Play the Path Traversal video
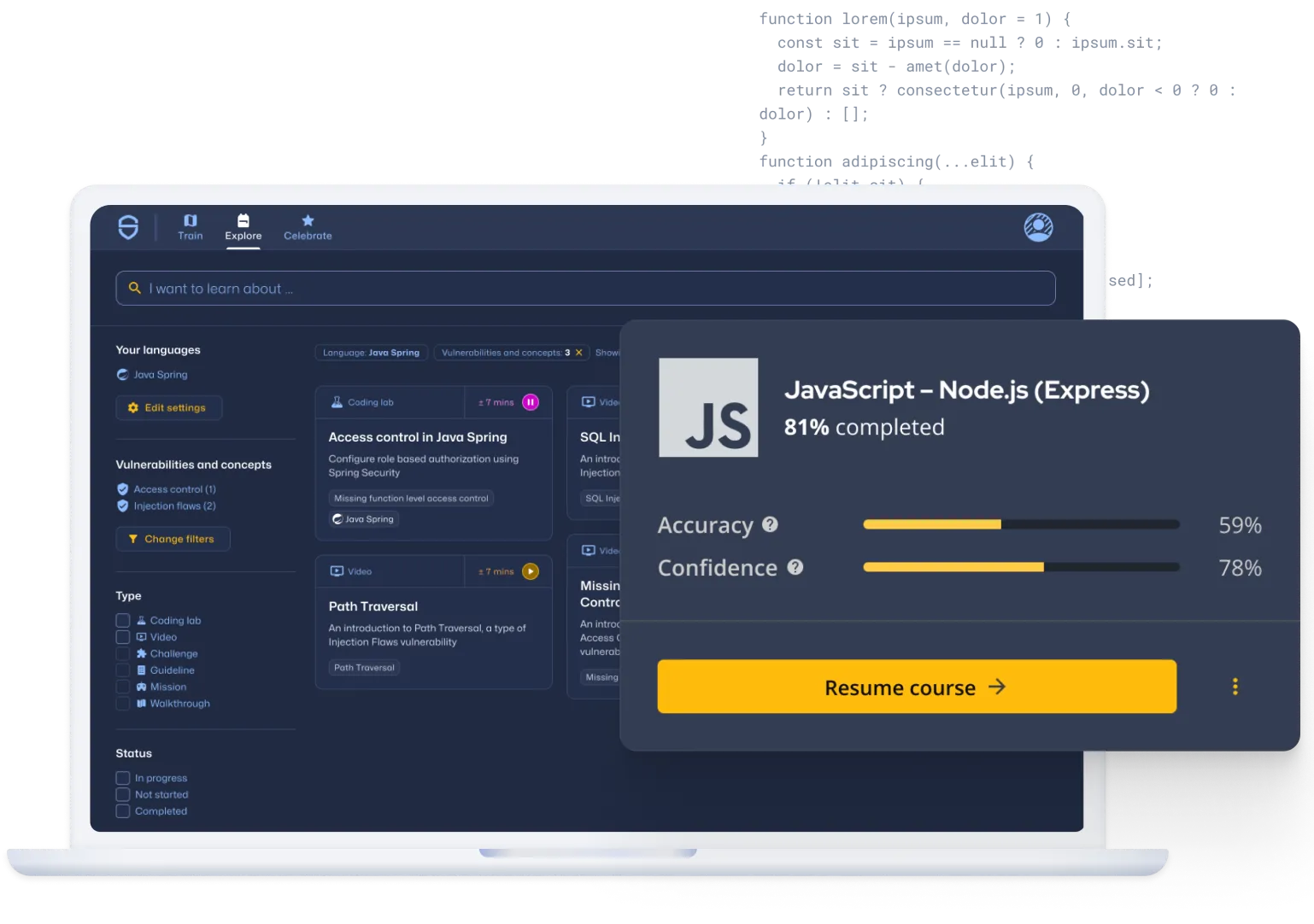This screenshot has width=1314, height=924. (x=530, y=570)
